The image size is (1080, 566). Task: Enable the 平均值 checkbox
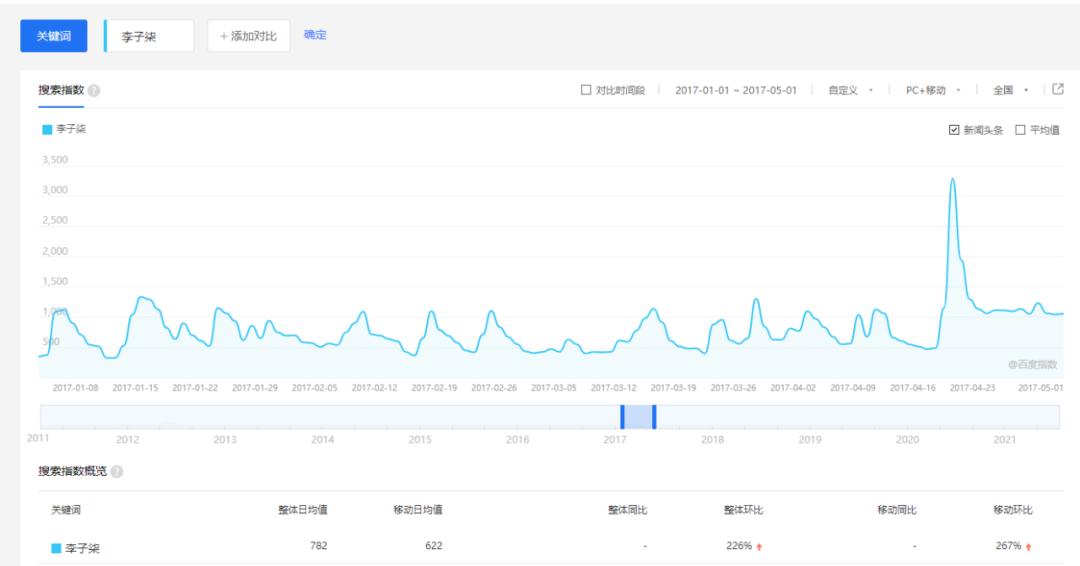pos(1020,129)
